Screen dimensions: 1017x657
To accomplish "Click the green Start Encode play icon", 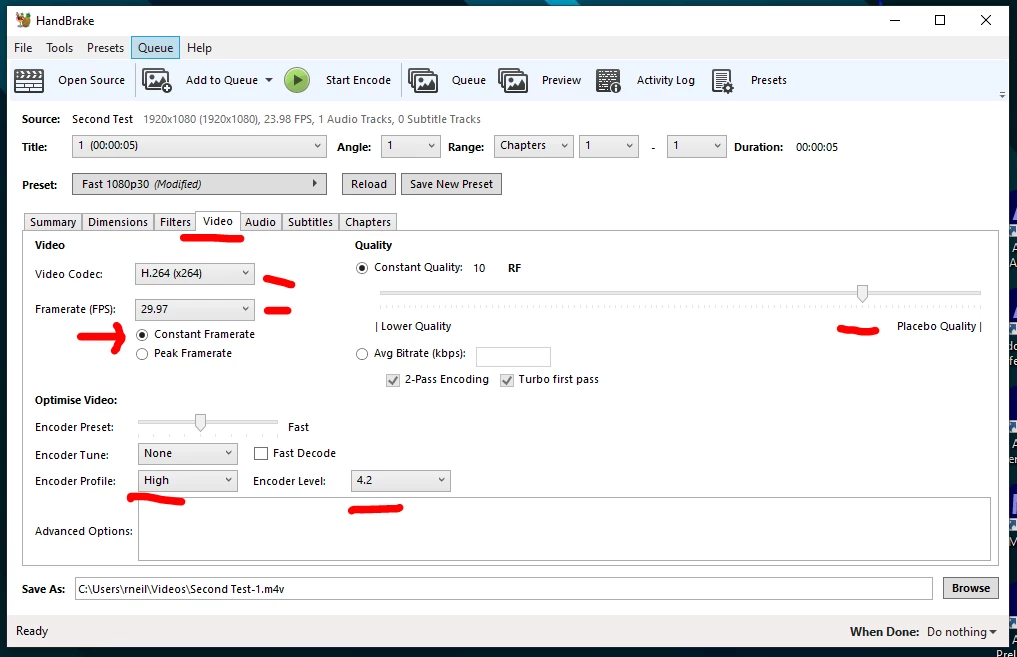I will point(297,80).
